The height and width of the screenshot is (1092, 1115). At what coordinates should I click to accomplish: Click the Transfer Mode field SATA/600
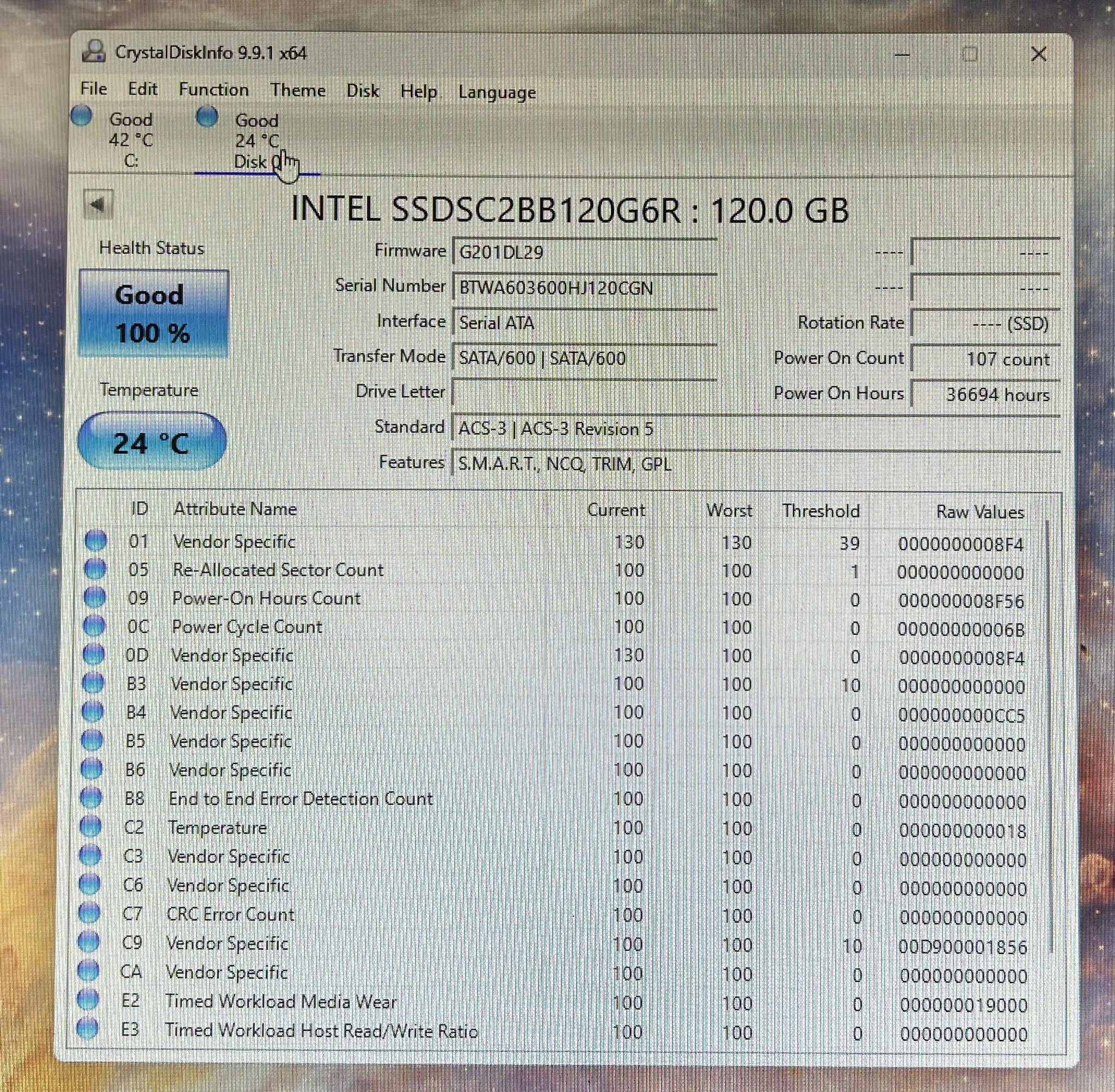(x=585, y=358)
